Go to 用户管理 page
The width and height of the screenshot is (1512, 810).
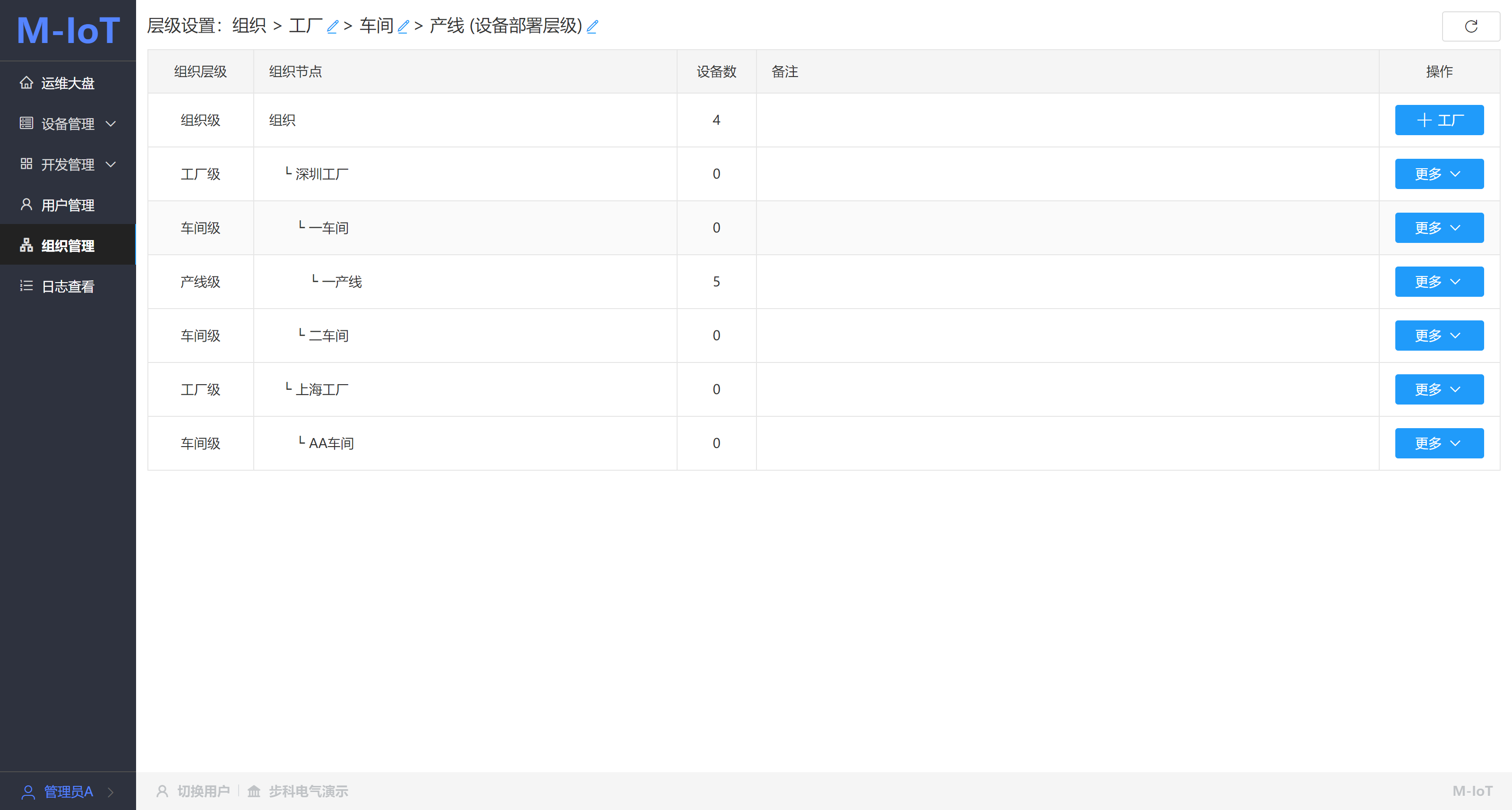point(68,204)
